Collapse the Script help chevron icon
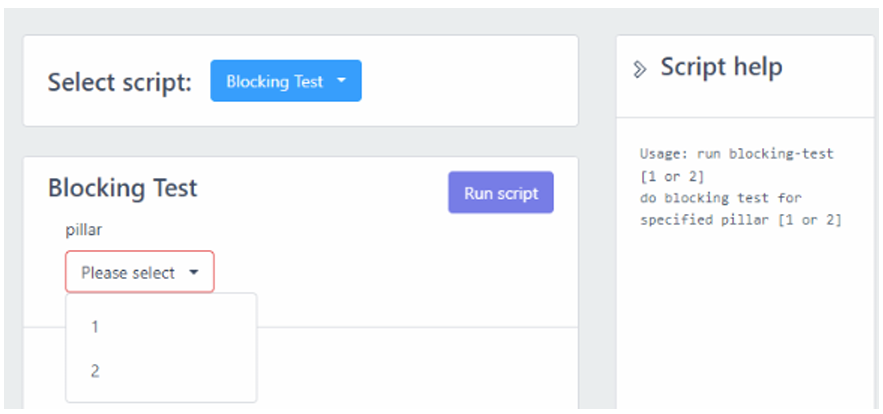The image size is (883, 414). pyautogui.click(x=640, y=69)
